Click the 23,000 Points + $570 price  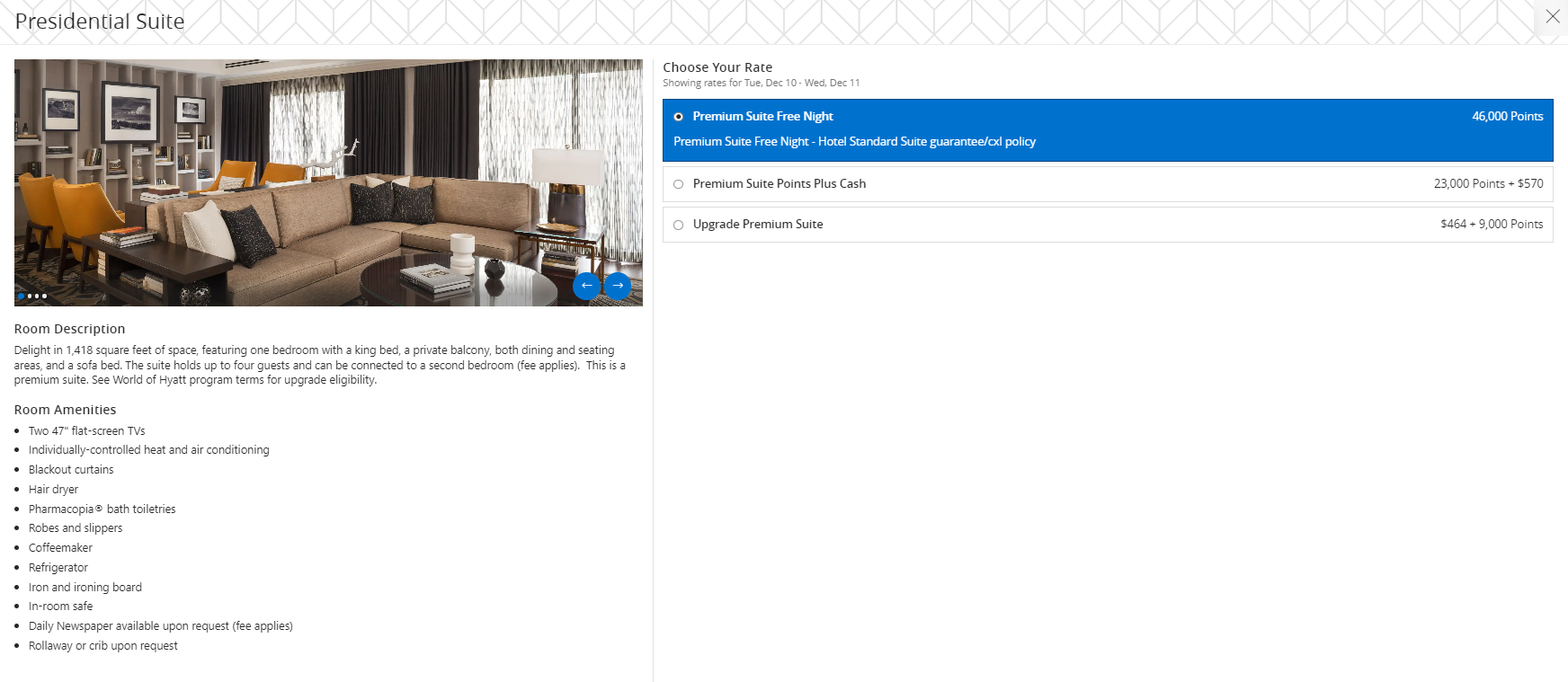(1488, 184)
